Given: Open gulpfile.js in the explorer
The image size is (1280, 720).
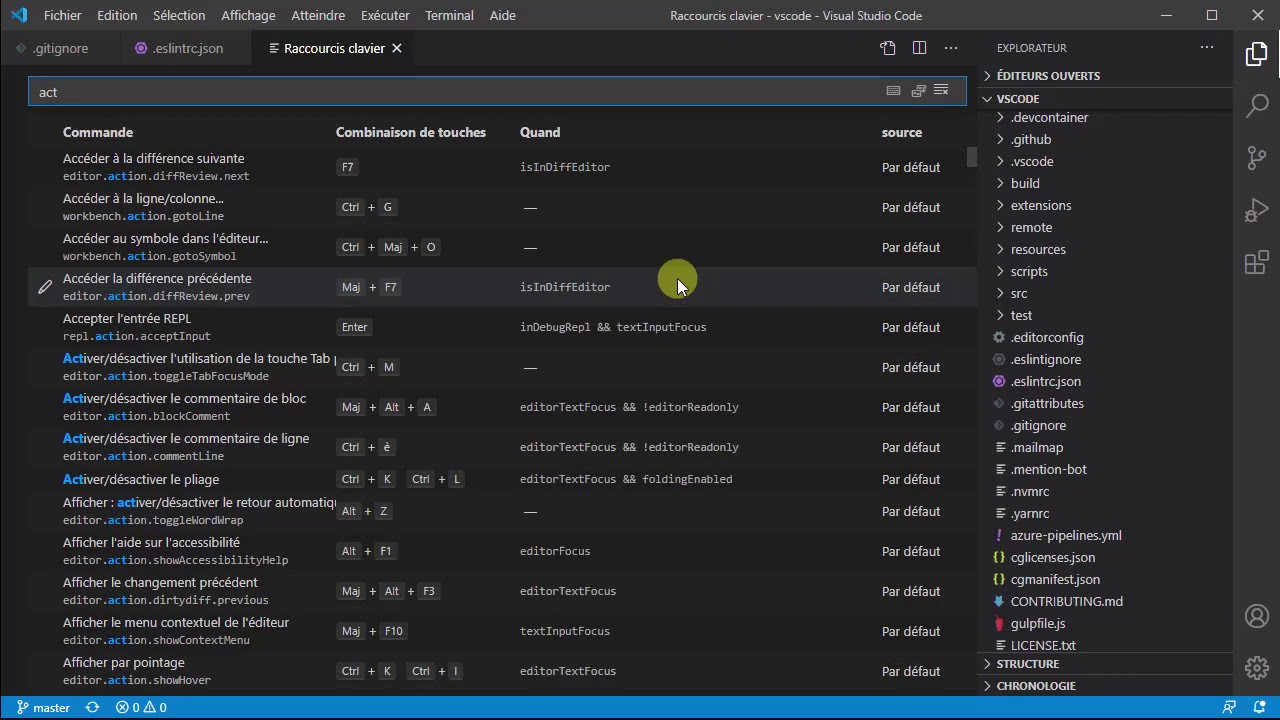Looking at the screenshot, I should 1105,623.
